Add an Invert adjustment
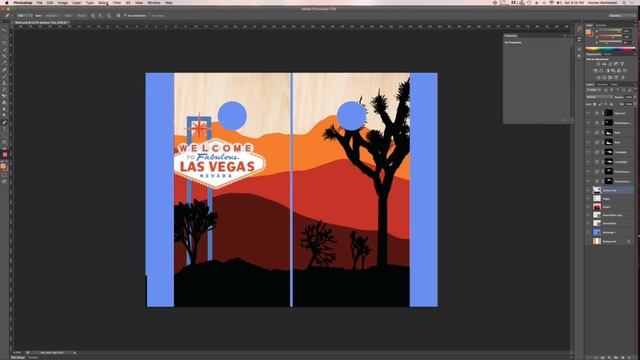Image resolution: width=640 pixels, height=360 pixels. 598,78
